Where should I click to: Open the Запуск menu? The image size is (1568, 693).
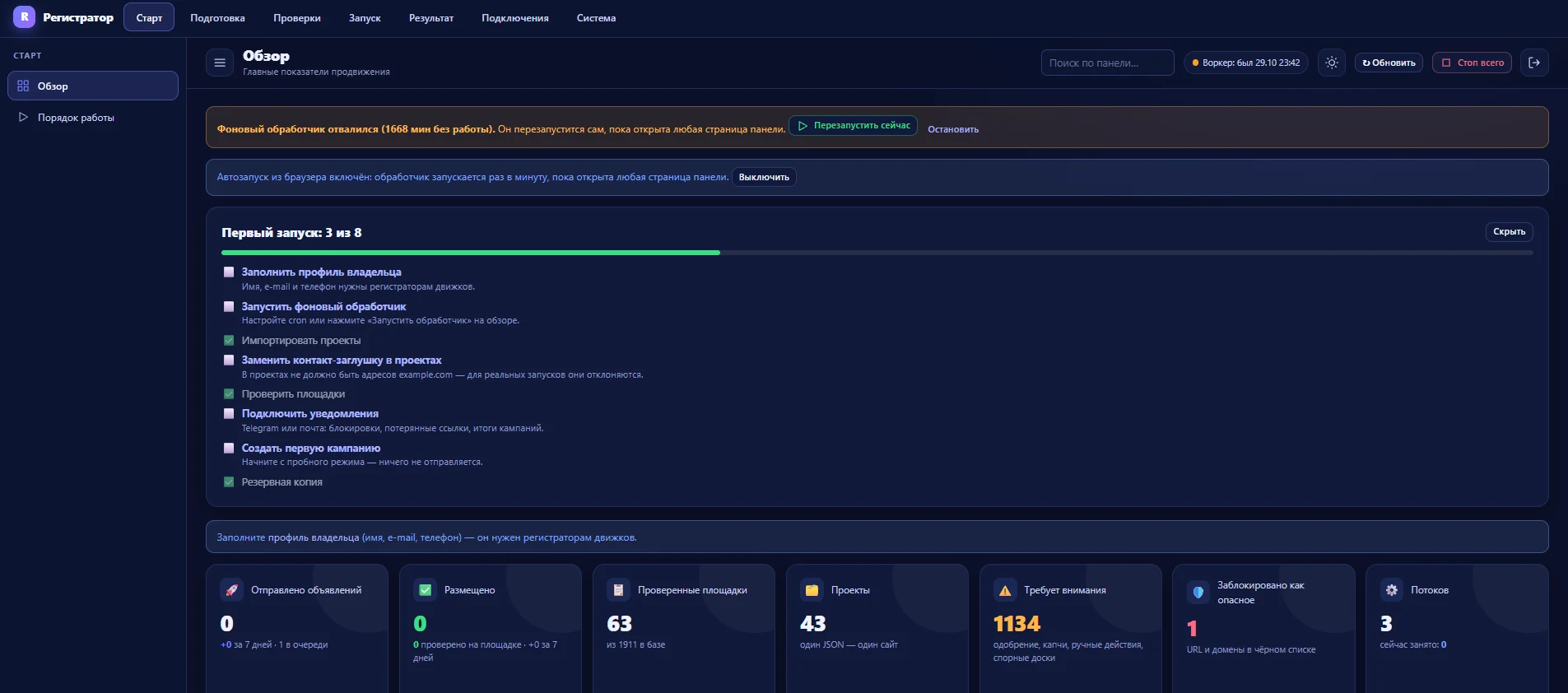coord(365,17)
